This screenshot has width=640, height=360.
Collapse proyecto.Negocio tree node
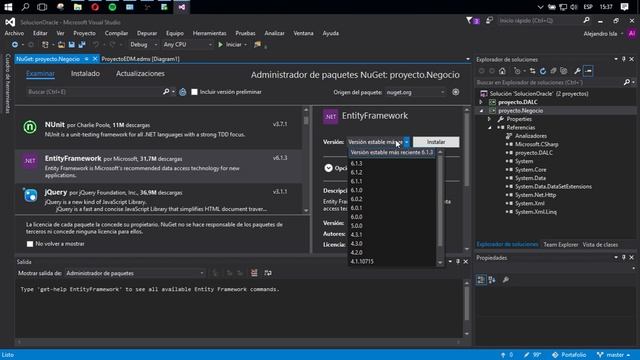[481, 111]
